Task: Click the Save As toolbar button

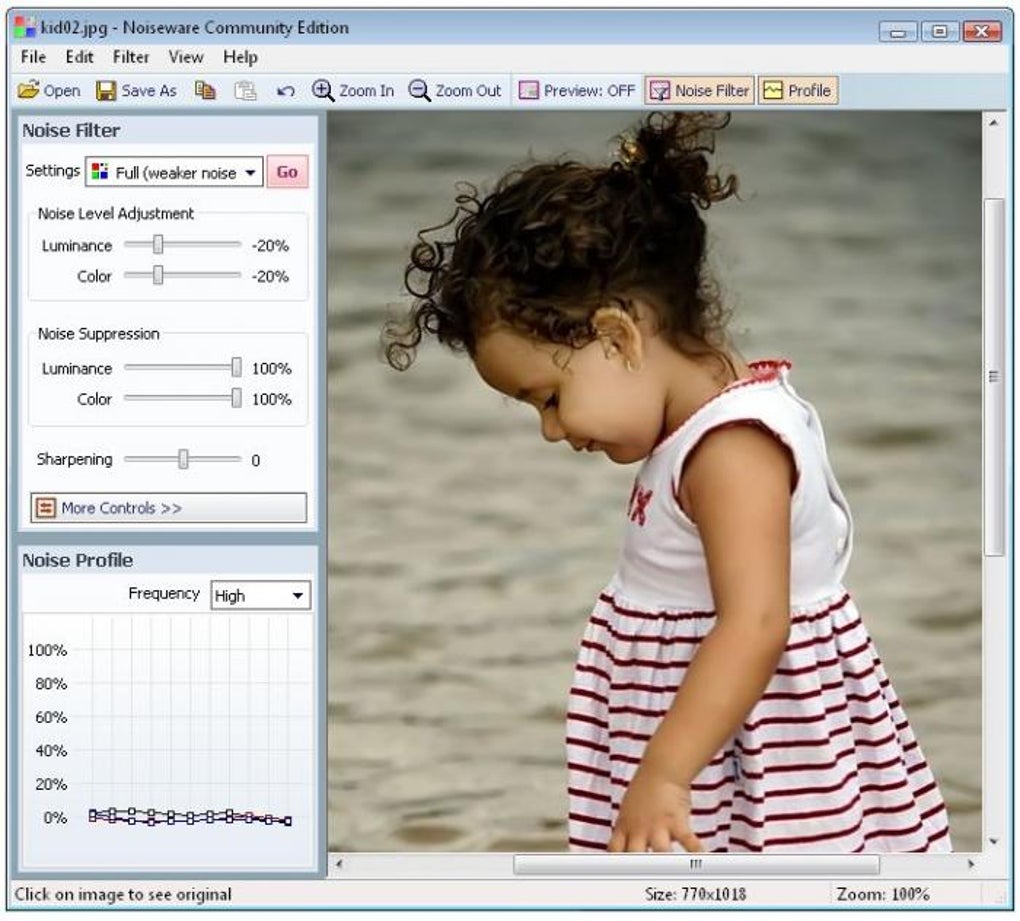Action: (136, 90)
